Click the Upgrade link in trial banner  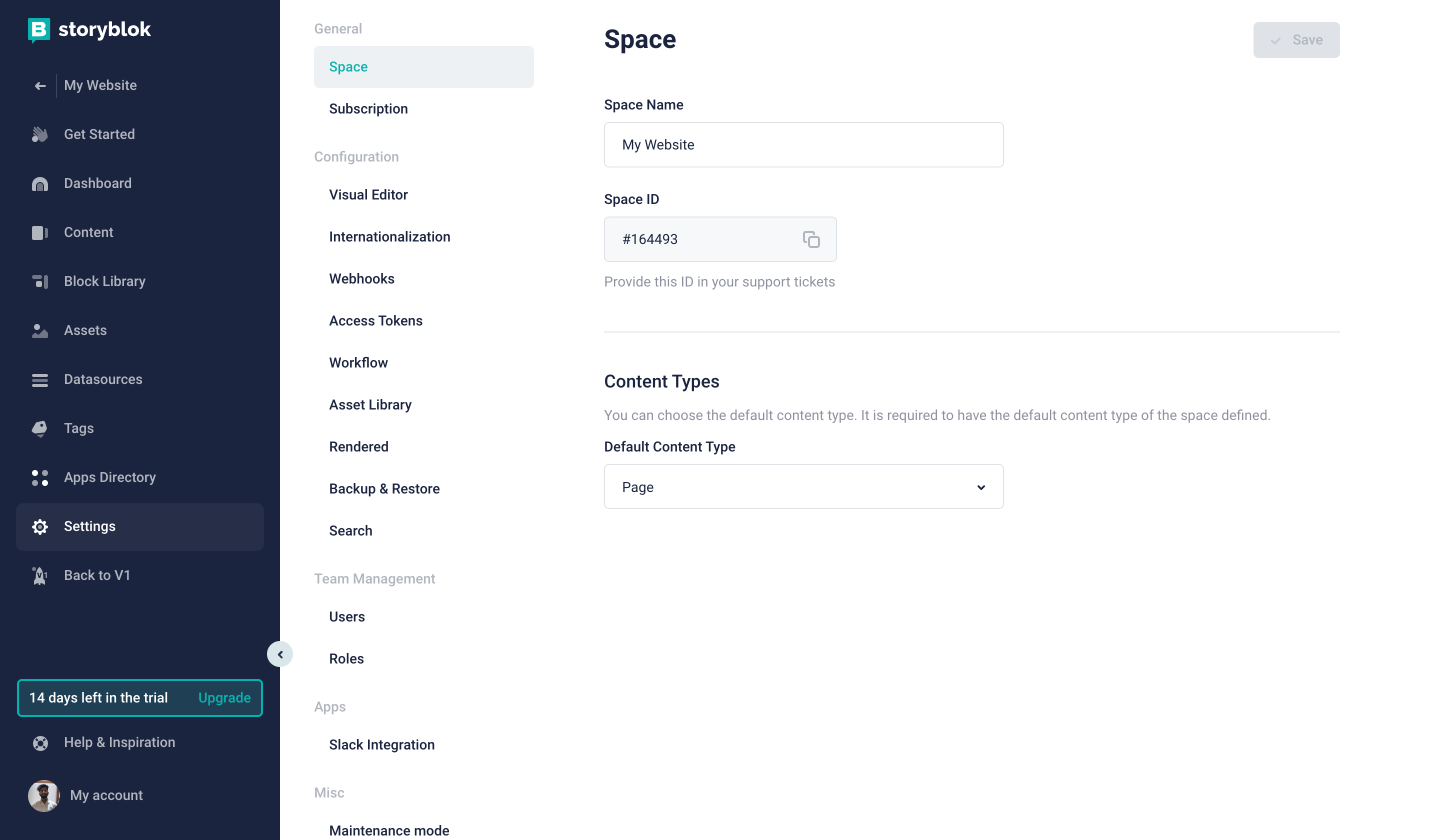point(224,697)
